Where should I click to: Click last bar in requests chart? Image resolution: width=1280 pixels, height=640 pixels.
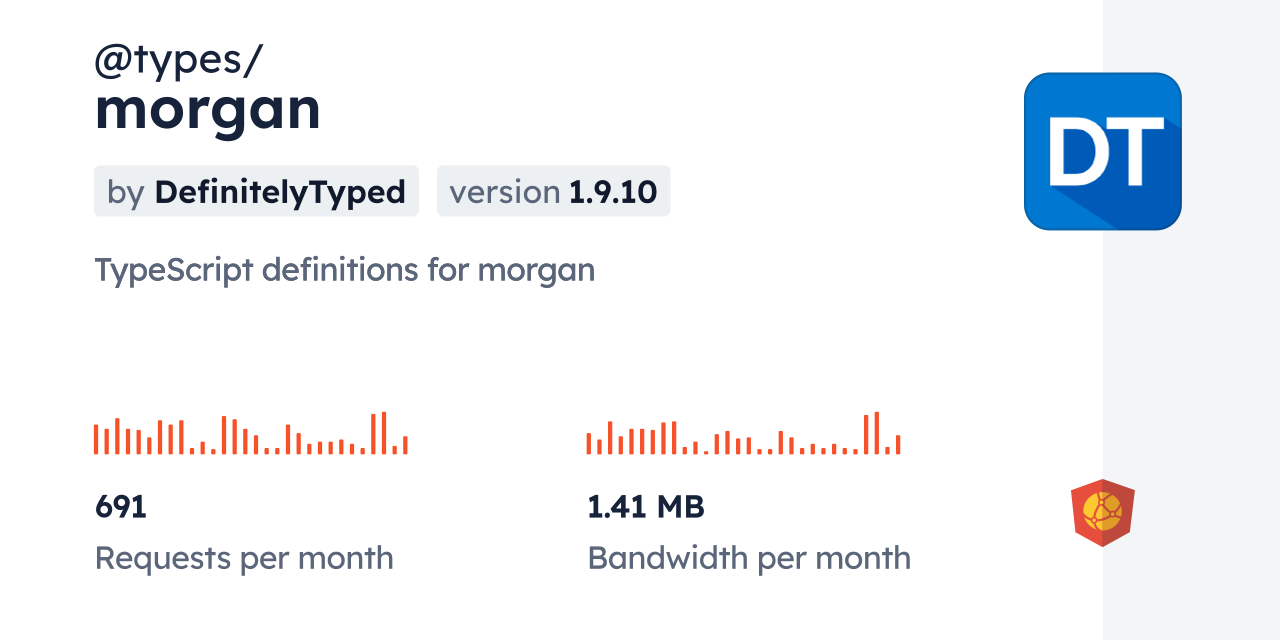(x=405, y=445)
